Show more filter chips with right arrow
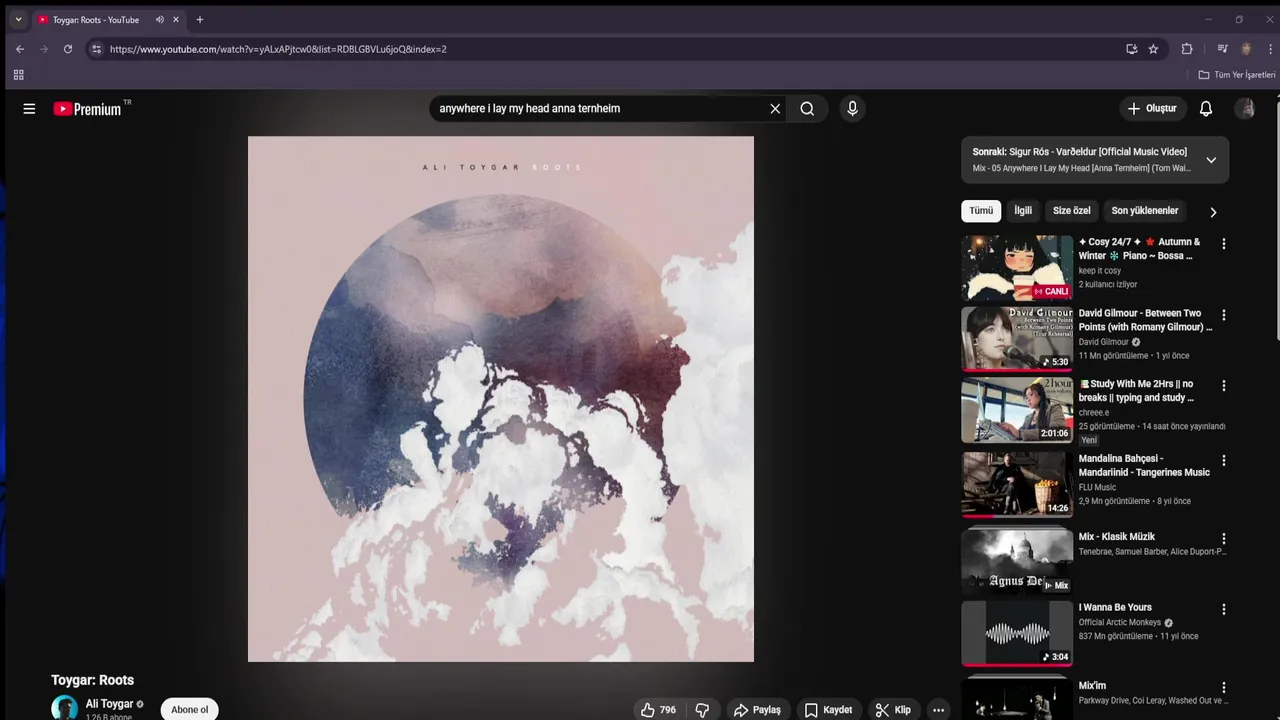The image size is (1280, 720). click(1213, 212)
